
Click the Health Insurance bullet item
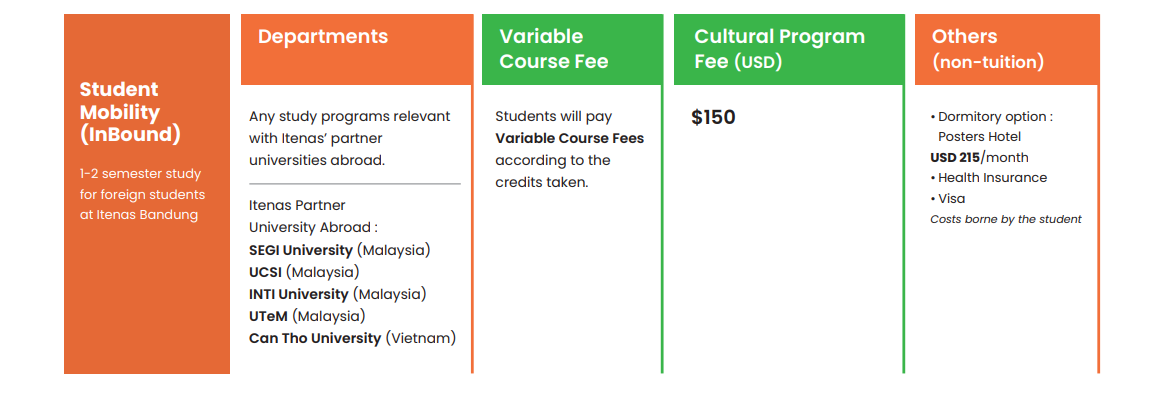click(x=988, y=178)
